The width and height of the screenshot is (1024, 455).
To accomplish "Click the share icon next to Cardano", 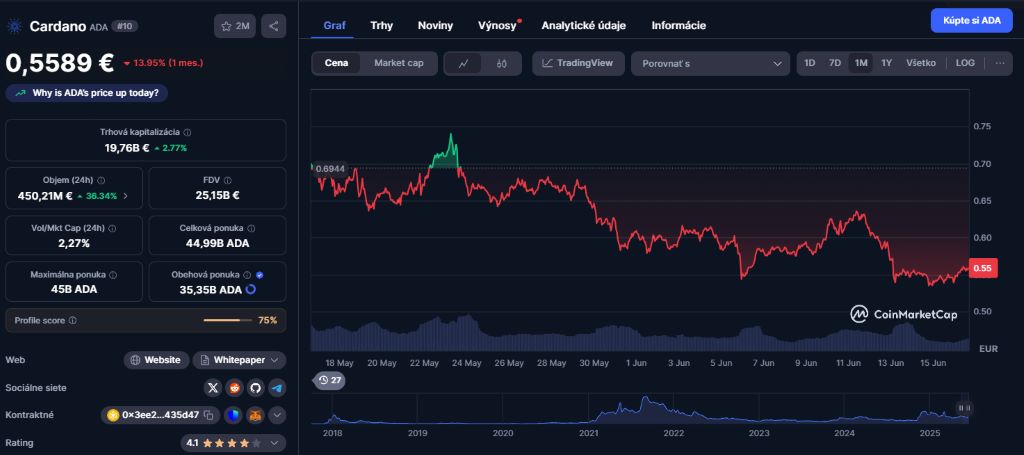I will 274,26.
